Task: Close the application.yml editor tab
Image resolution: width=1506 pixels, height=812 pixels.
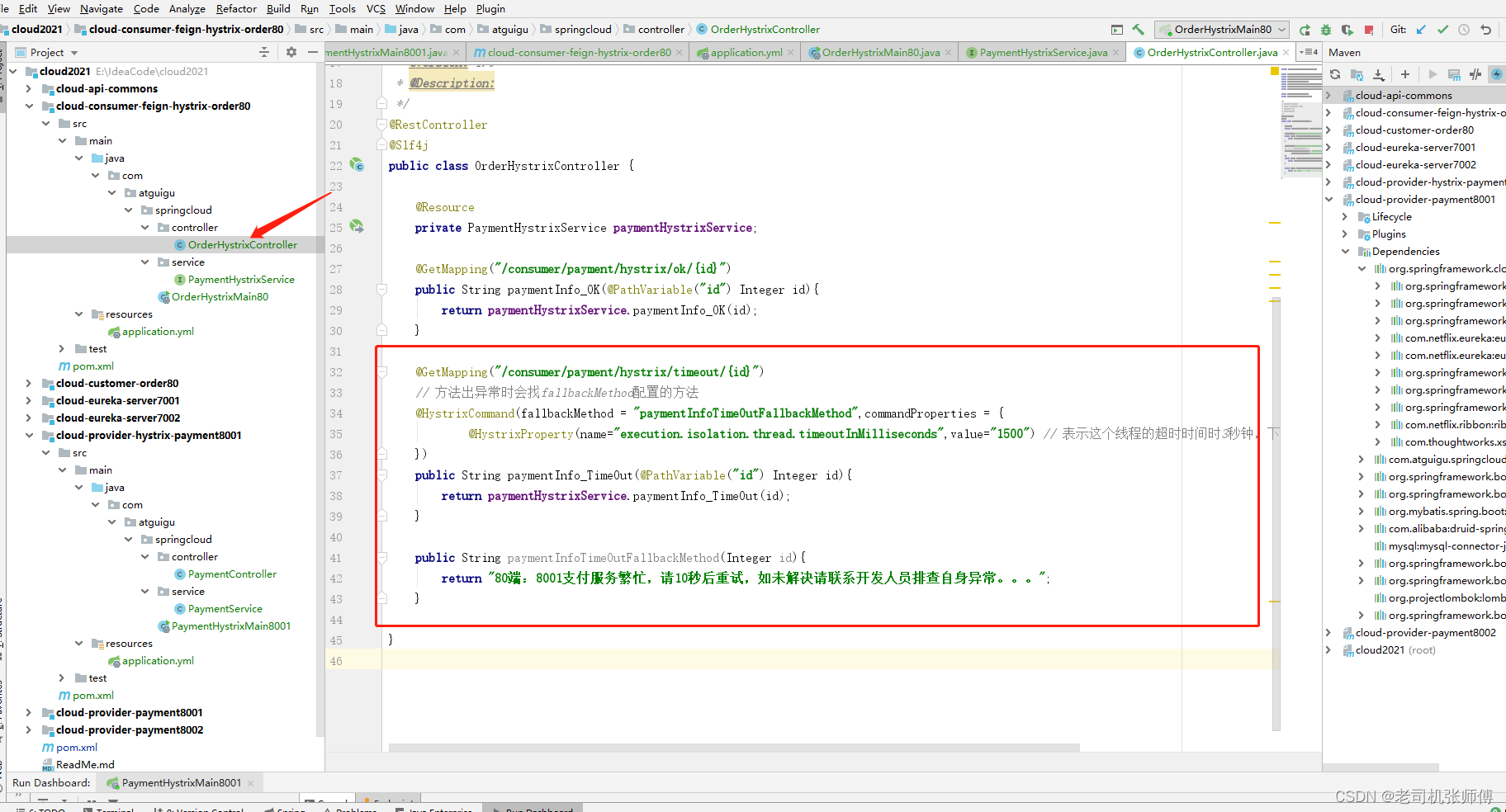Action: pos(790,53)
